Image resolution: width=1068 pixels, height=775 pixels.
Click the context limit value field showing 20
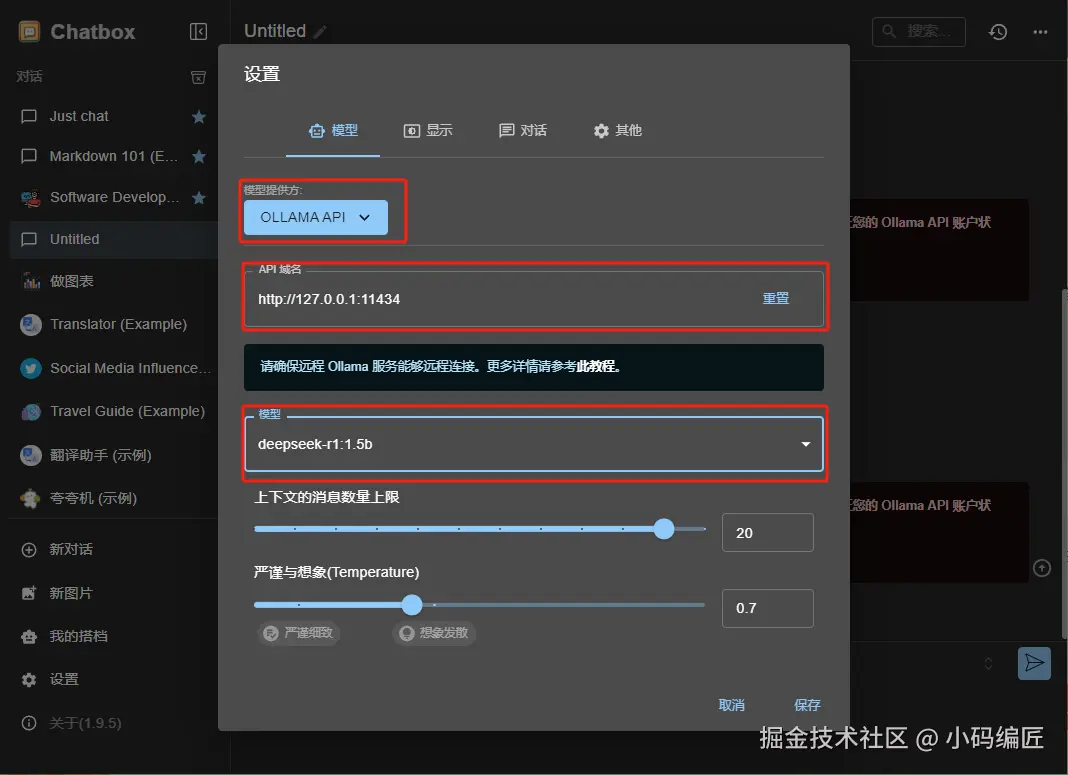[768, 533]
